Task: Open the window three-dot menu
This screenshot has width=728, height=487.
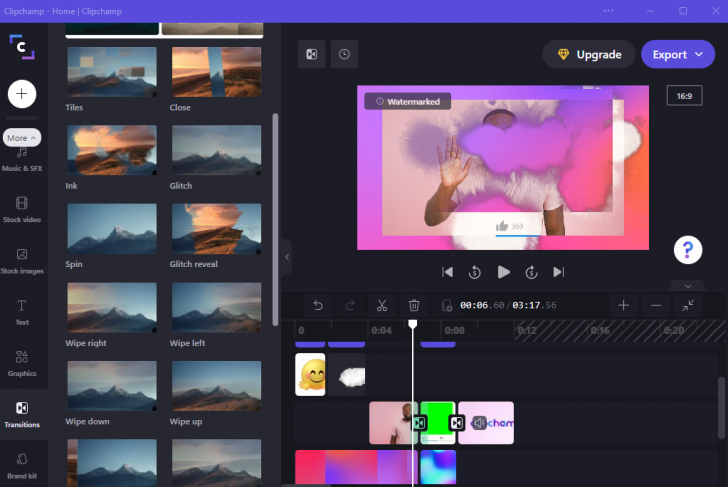Action: tap(608, 11)
